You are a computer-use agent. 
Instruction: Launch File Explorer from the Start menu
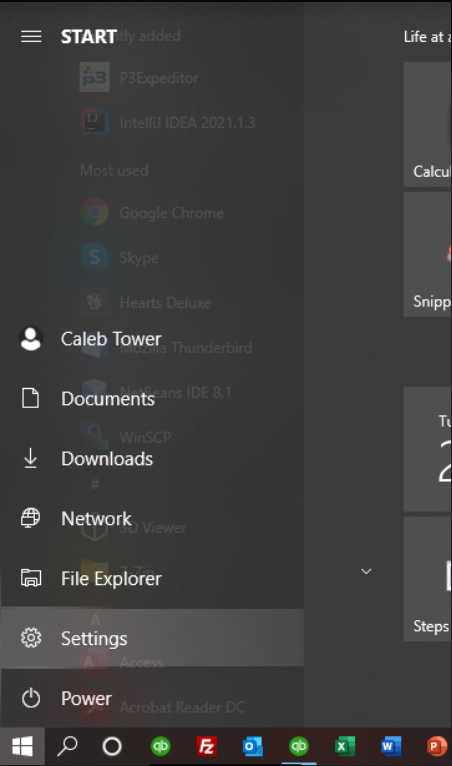pos(152,578)
